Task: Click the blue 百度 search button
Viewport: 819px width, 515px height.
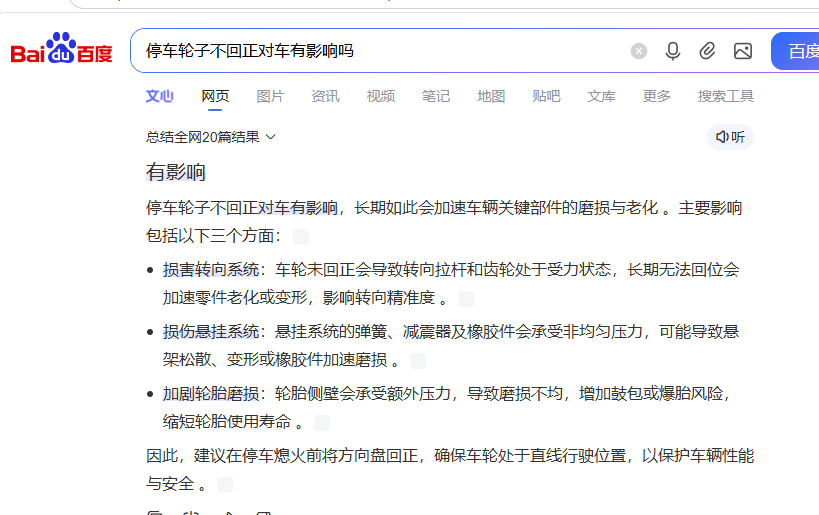Action: coord(795,51)
